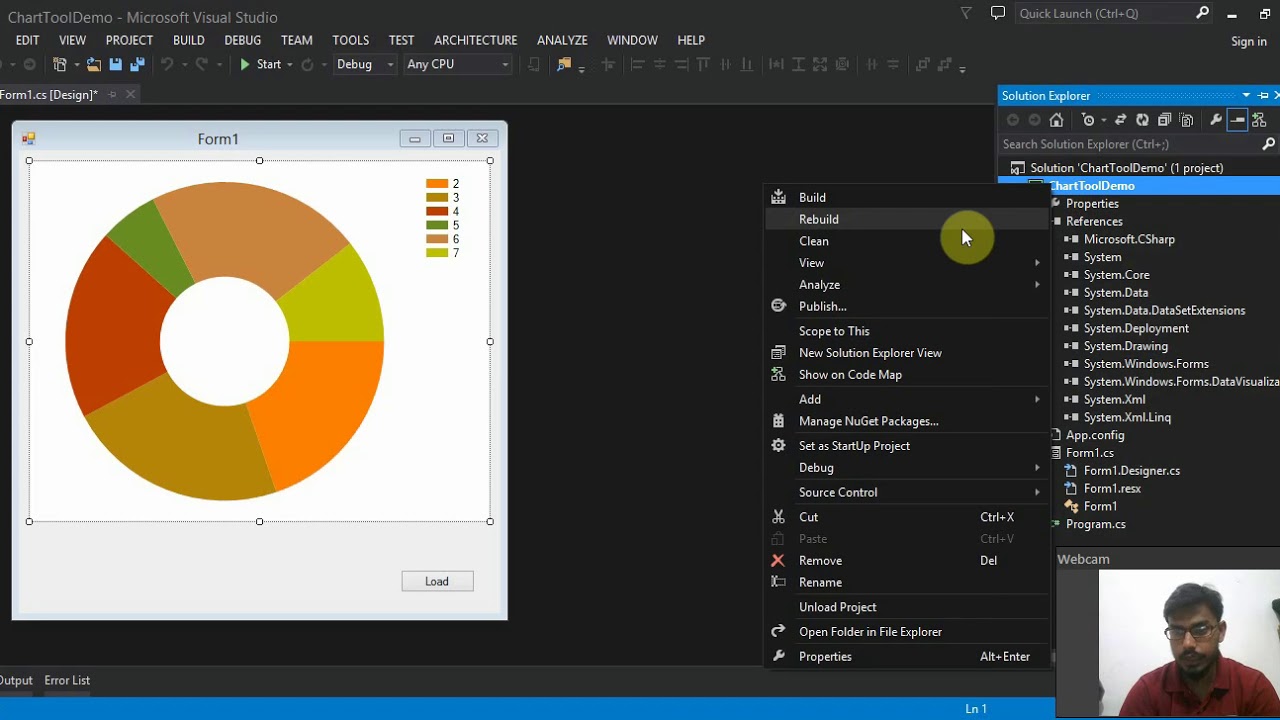Choose Clean from the context menu
Image resolution: width=1280 pixels, height=720 pixels.
click(x=907, y=241)
